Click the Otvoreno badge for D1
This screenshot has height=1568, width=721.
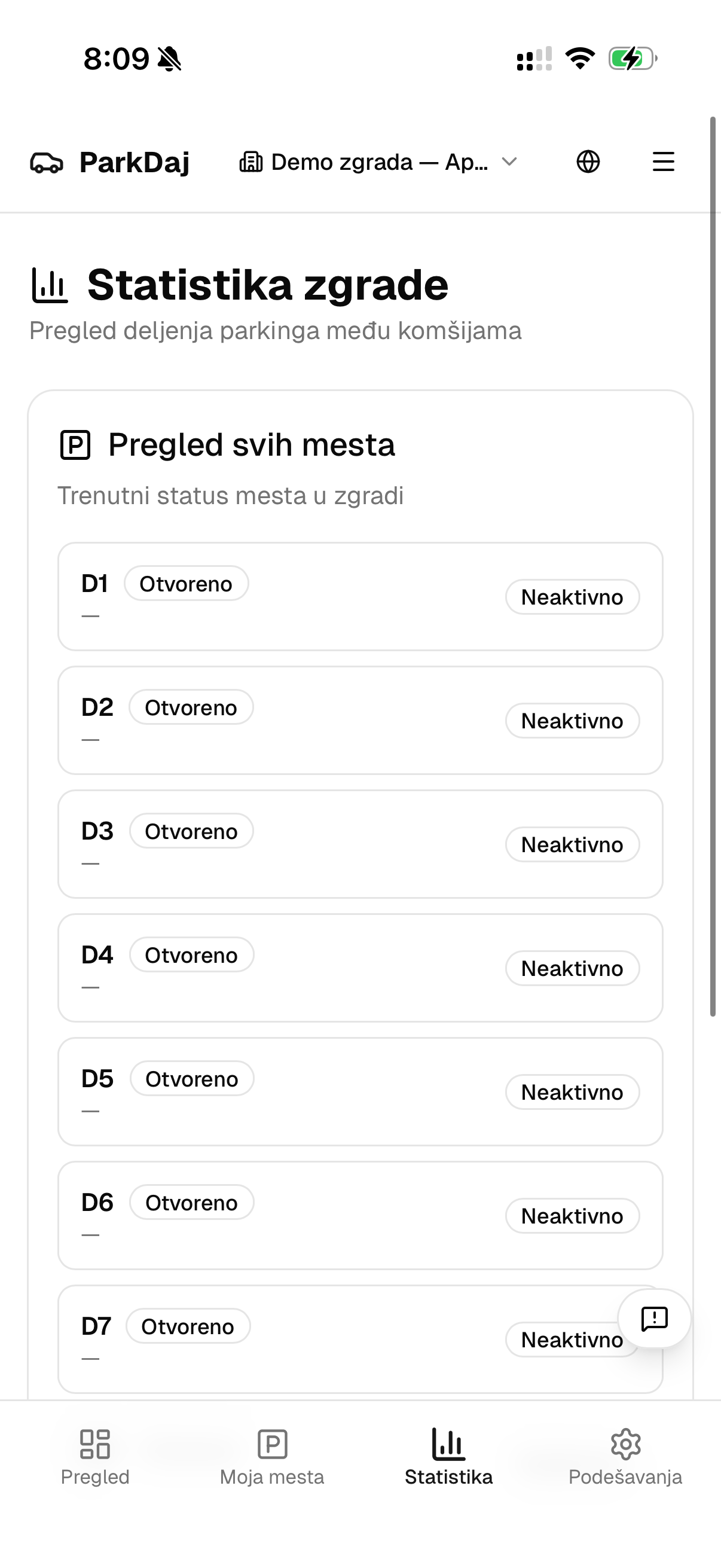(x=186, y=584)
